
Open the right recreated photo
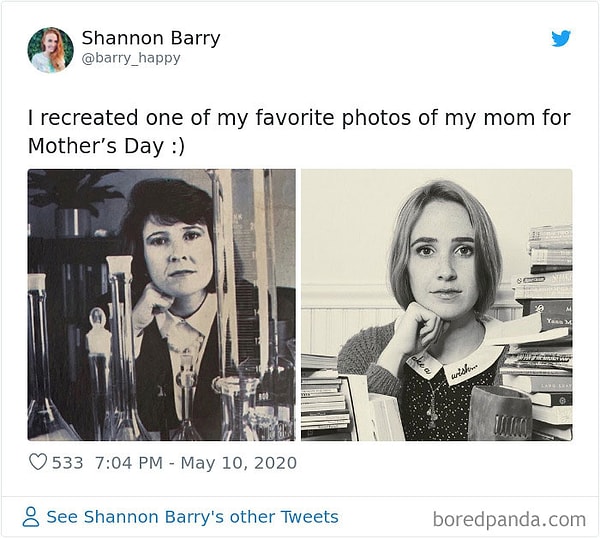[x=436, y=304]
